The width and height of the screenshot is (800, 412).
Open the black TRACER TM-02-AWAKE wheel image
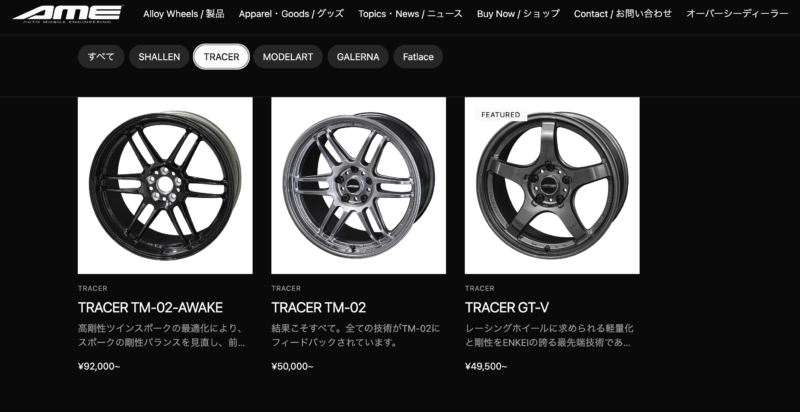click(x=165, y=186)
